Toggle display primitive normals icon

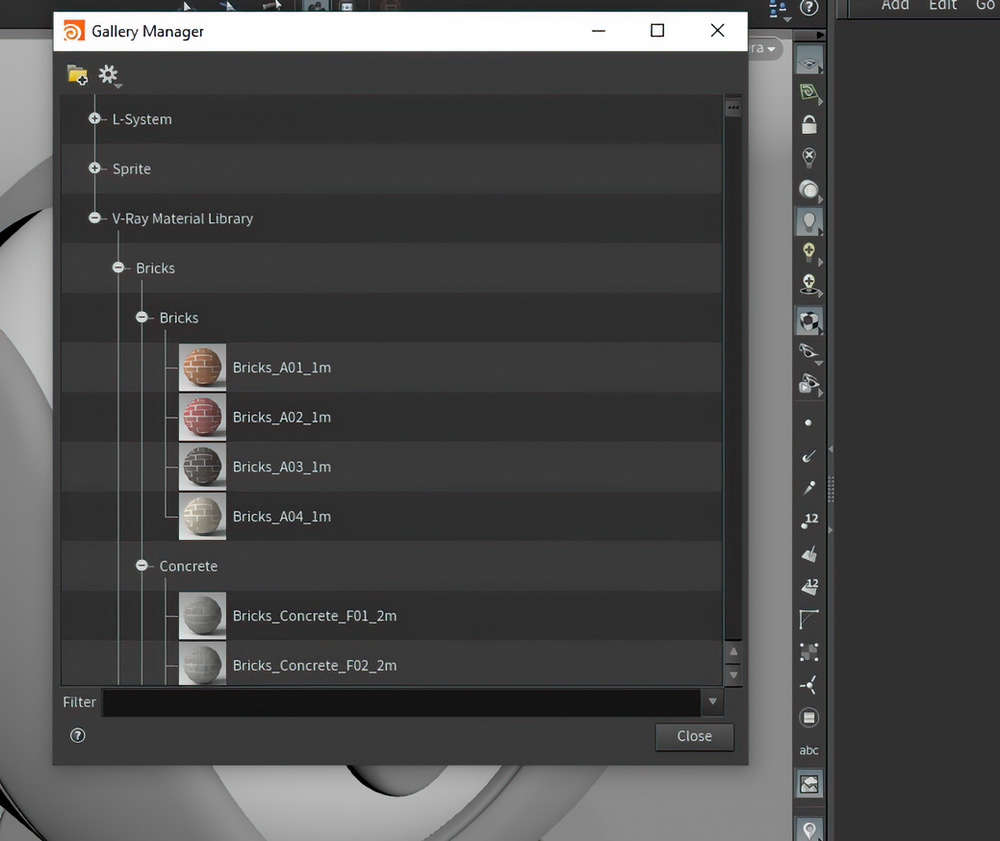(809, 553)
